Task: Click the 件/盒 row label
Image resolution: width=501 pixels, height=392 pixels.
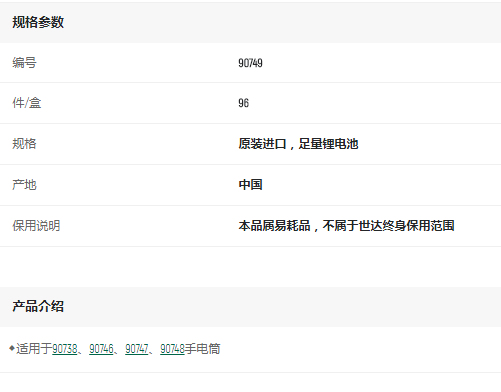Action: click(27, 103)
